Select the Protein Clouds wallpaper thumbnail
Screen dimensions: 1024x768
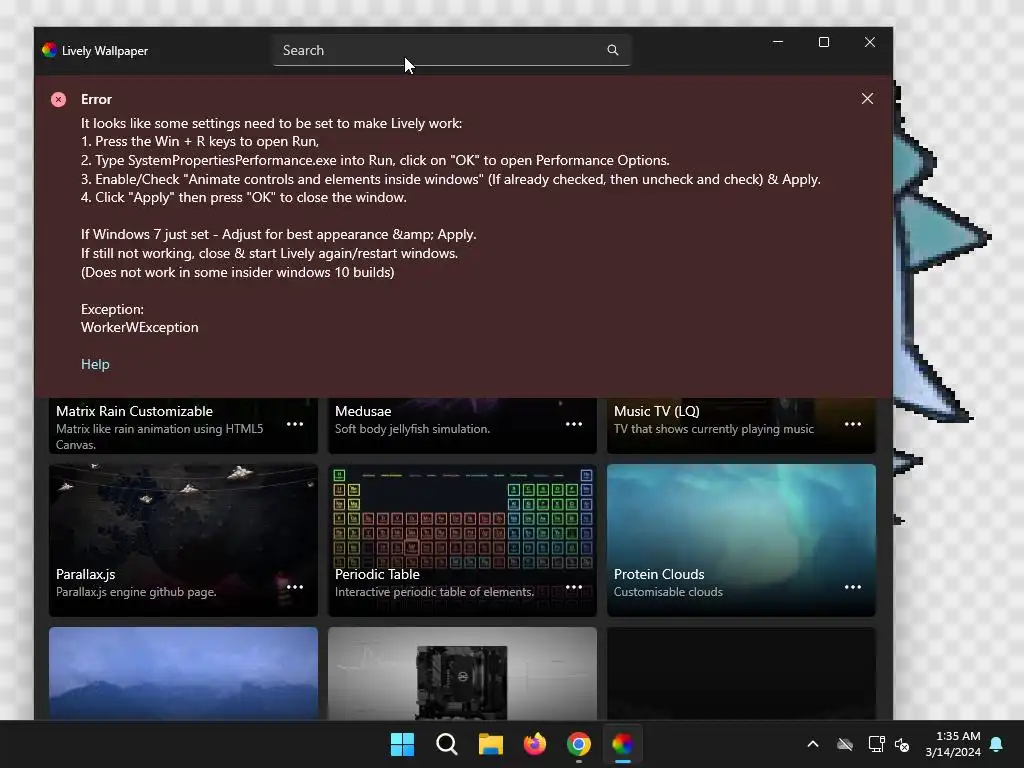pyautogui.click(x=741, y=540)
